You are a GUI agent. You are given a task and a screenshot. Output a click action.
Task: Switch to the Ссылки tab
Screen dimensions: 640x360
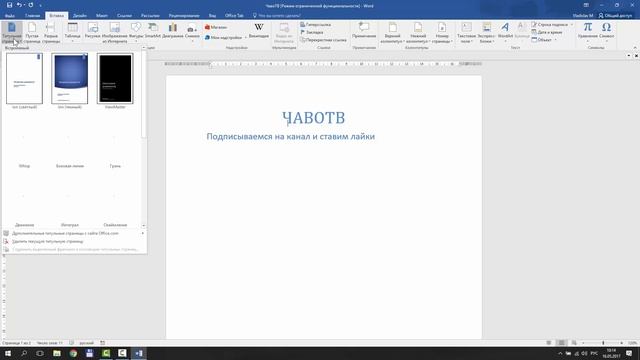pos(124,16)
